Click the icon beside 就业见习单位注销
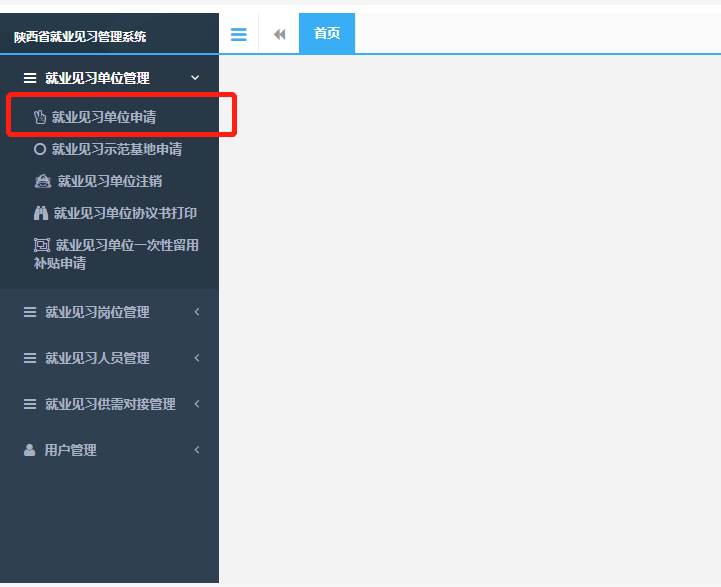721x587 pixels. [43, 181]
